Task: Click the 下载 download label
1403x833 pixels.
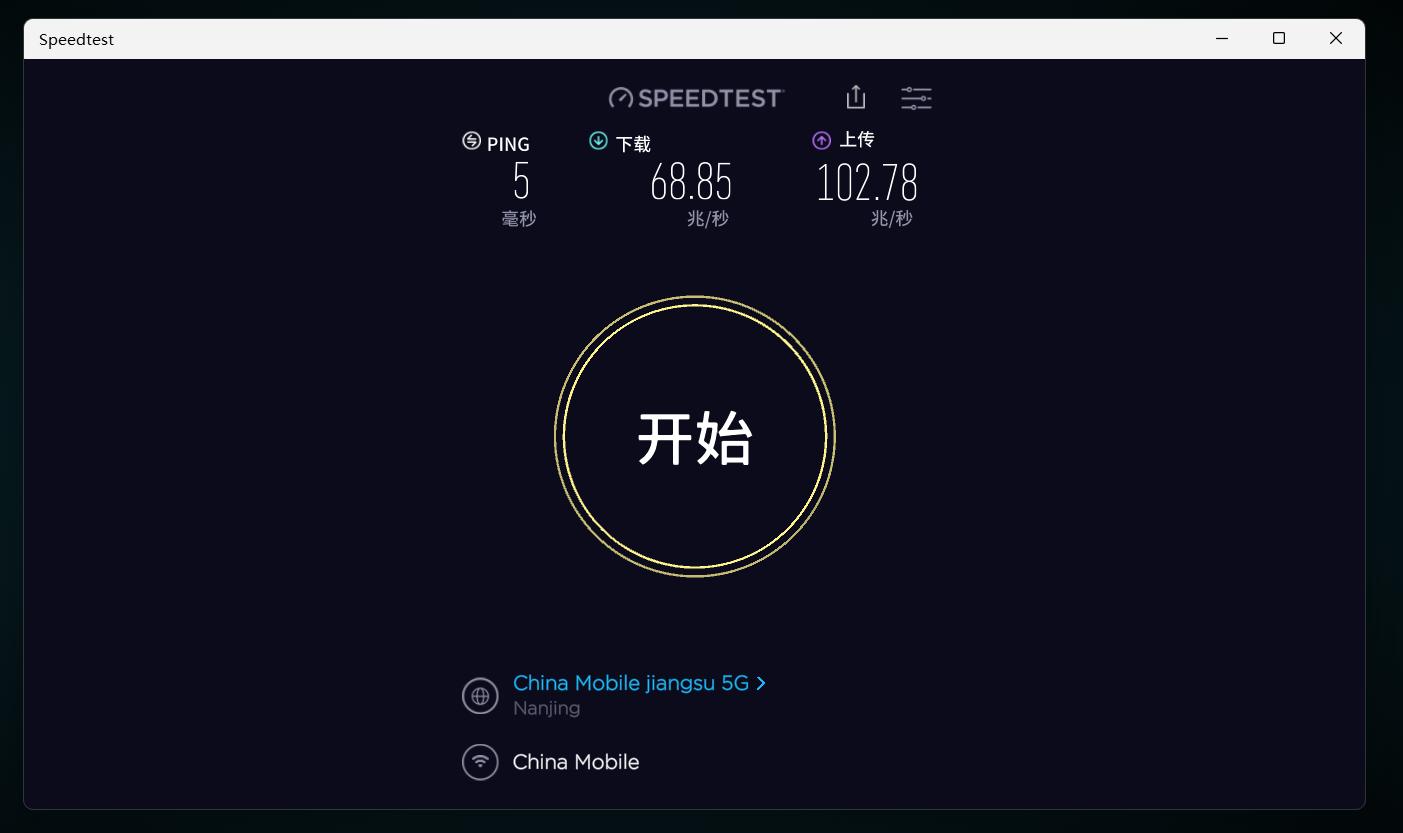Action: coord(633,143)
